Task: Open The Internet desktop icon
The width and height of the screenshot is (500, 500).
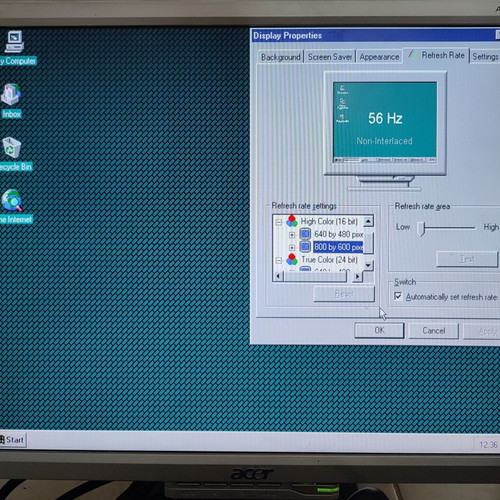Action: point(12,200)
